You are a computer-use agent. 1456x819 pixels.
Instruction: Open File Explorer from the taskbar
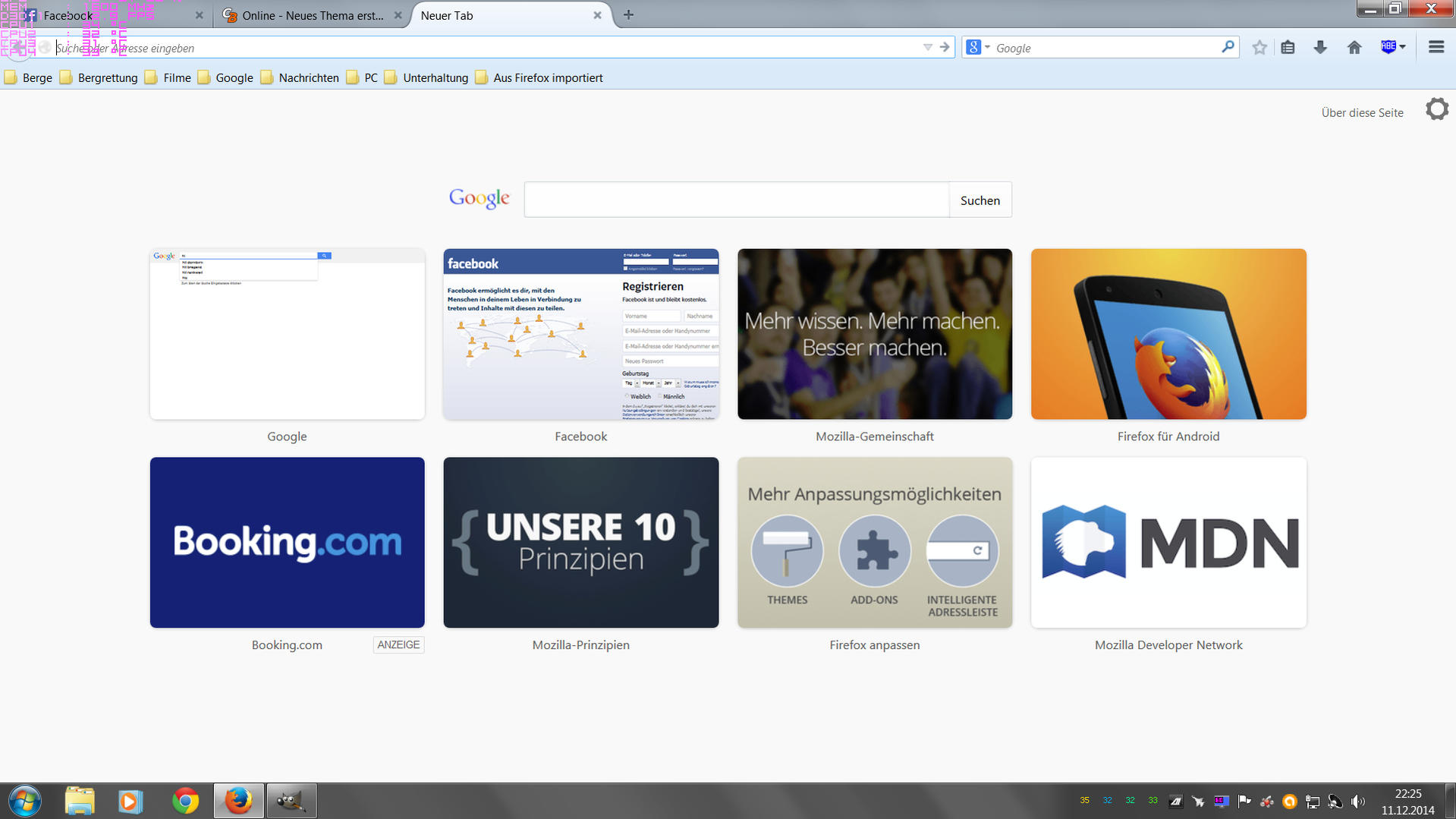tap(80, 801)
